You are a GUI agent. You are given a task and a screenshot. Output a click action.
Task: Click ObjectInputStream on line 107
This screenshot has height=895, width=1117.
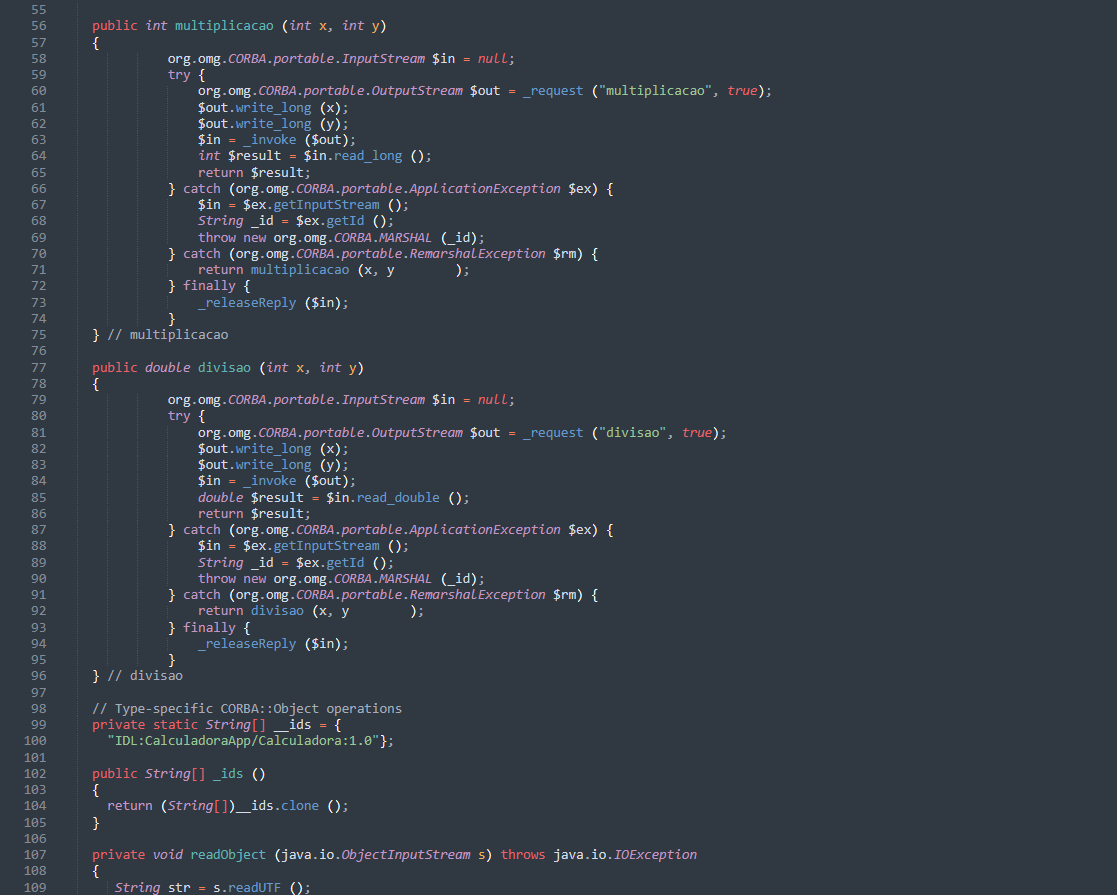405,854
